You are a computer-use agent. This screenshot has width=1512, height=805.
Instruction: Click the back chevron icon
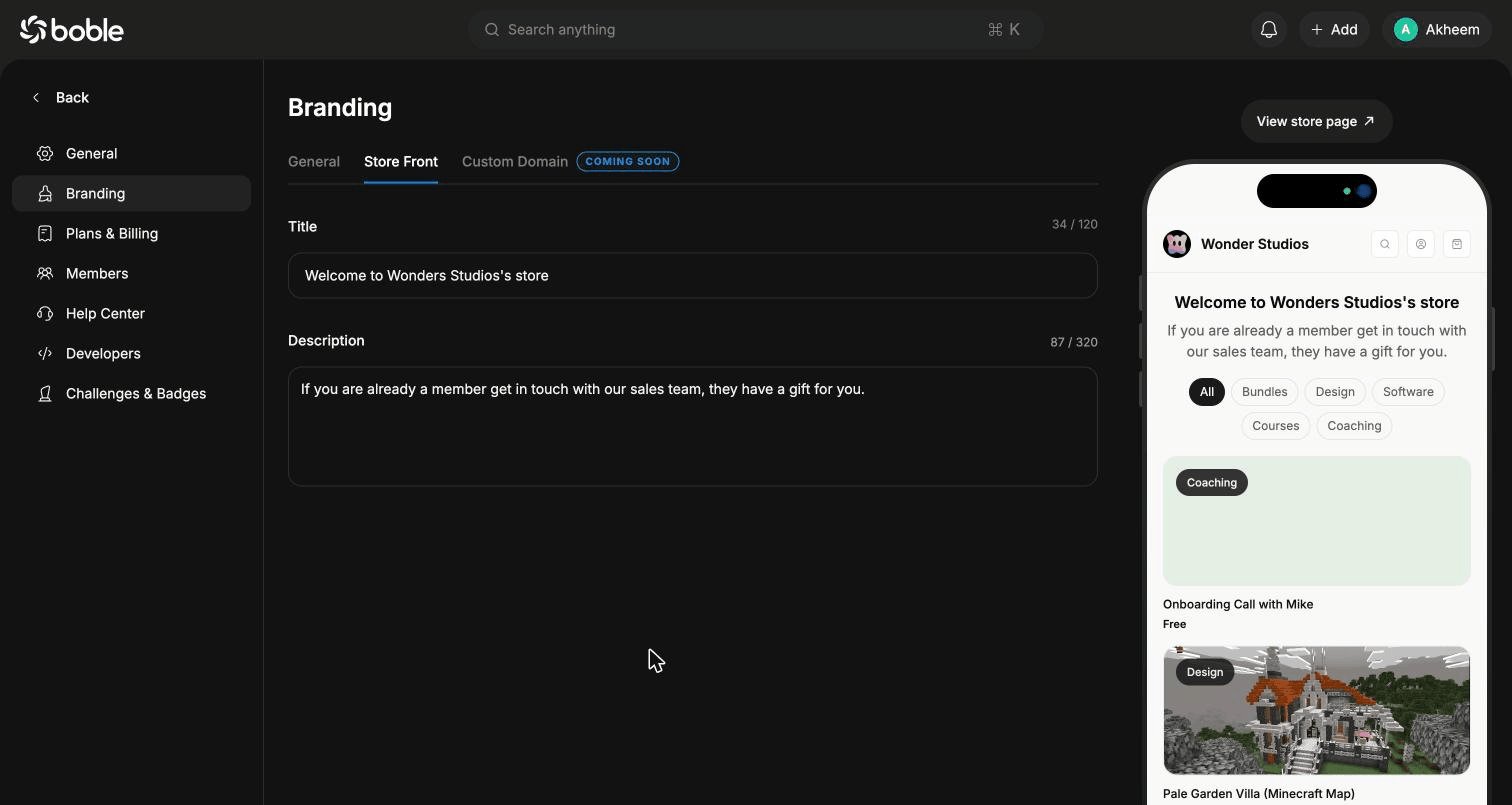pyautogui.click(x=36, y=97)
